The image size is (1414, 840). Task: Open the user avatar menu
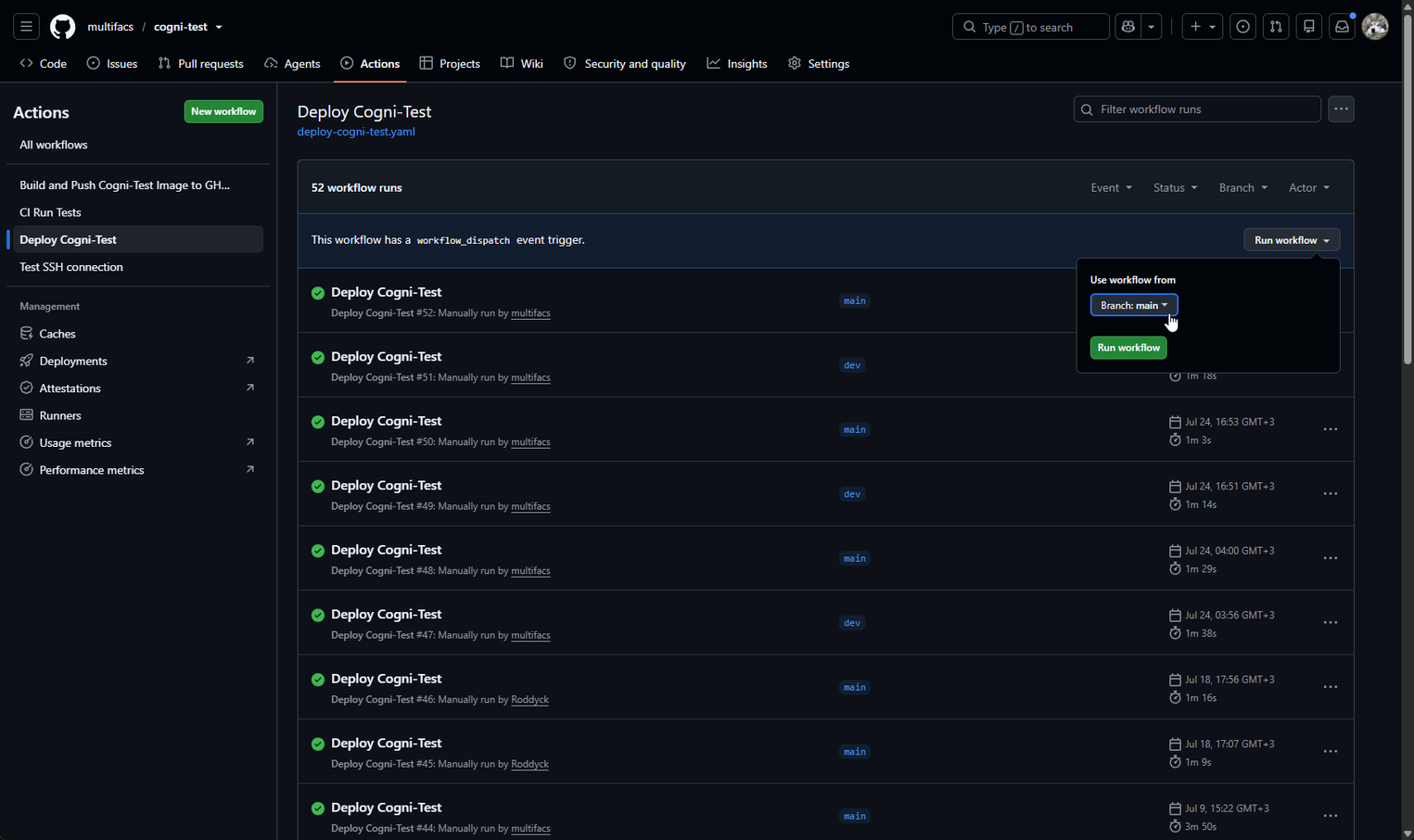[1375, 27]
